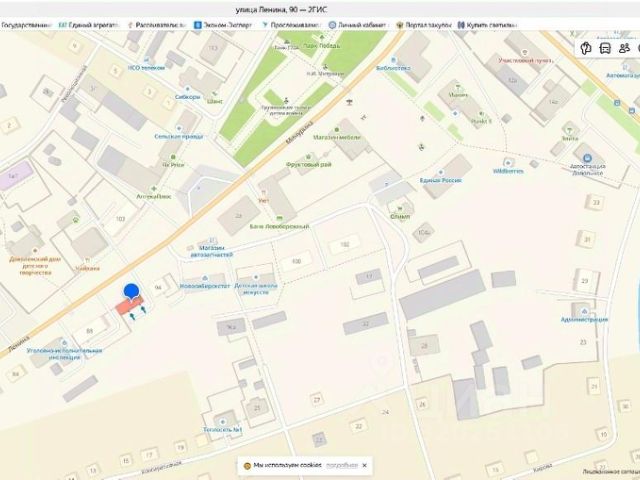Select the Библиотека place marker
Viewport: 640px width, 480px height.
393,60
